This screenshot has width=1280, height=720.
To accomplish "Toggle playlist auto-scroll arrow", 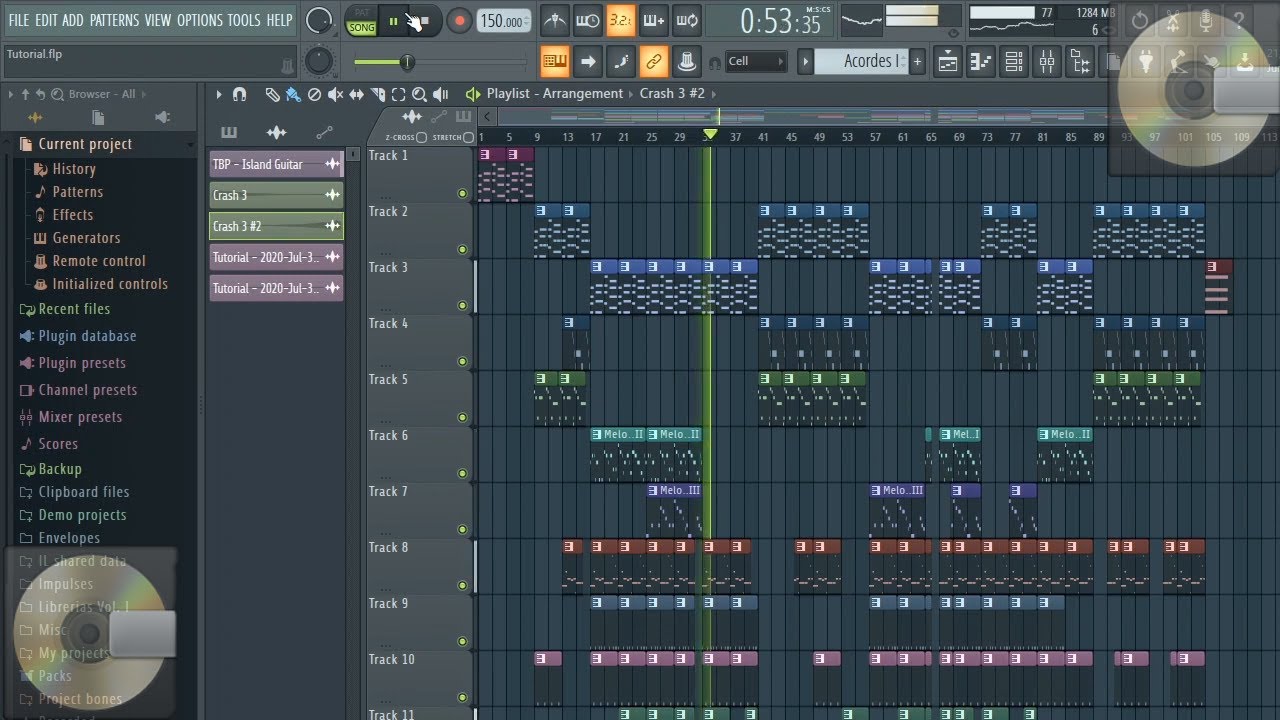I will 587,62.
